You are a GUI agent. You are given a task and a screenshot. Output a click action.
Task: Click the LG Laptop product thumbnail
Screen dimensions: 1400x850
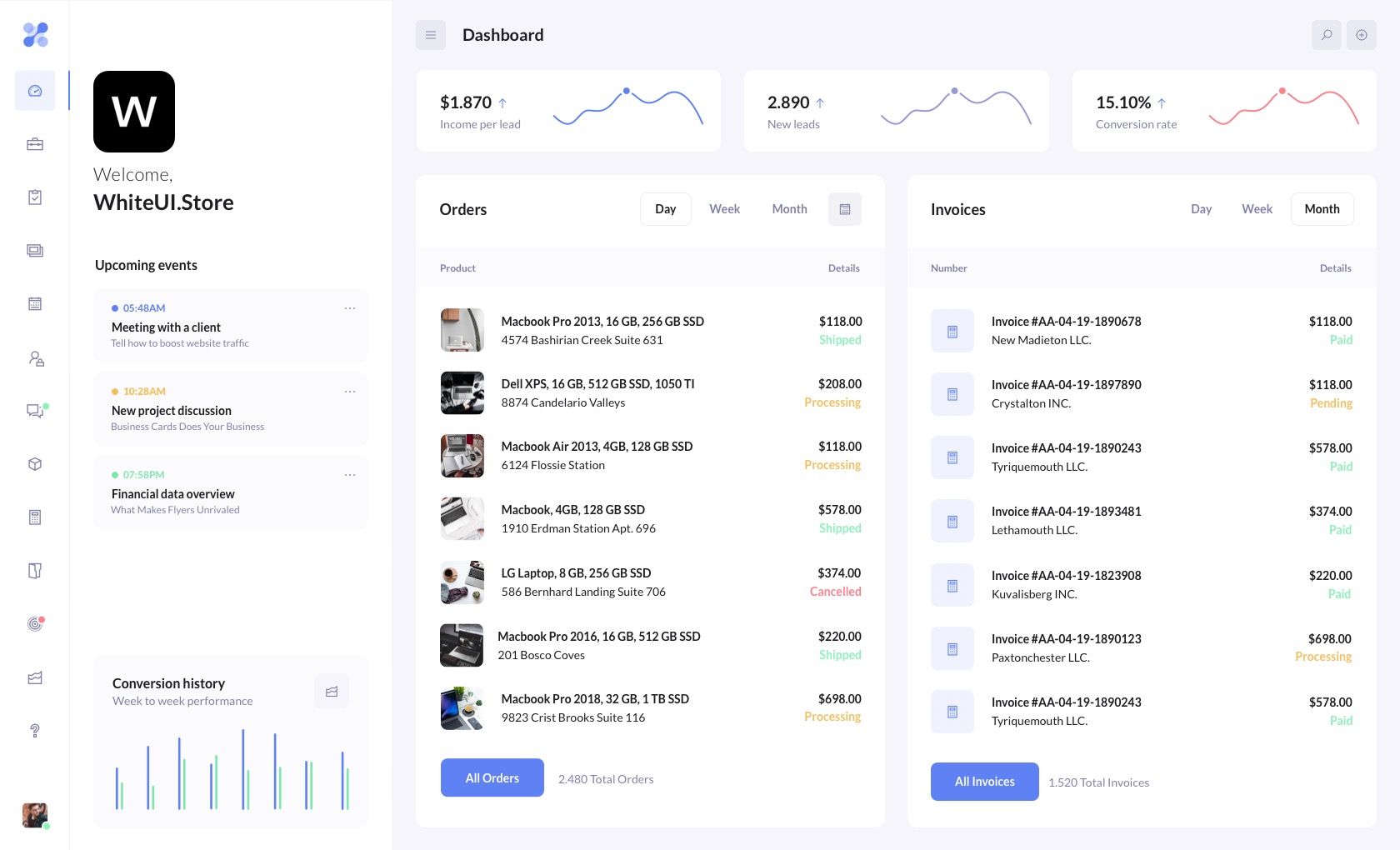tap(462, 582)
